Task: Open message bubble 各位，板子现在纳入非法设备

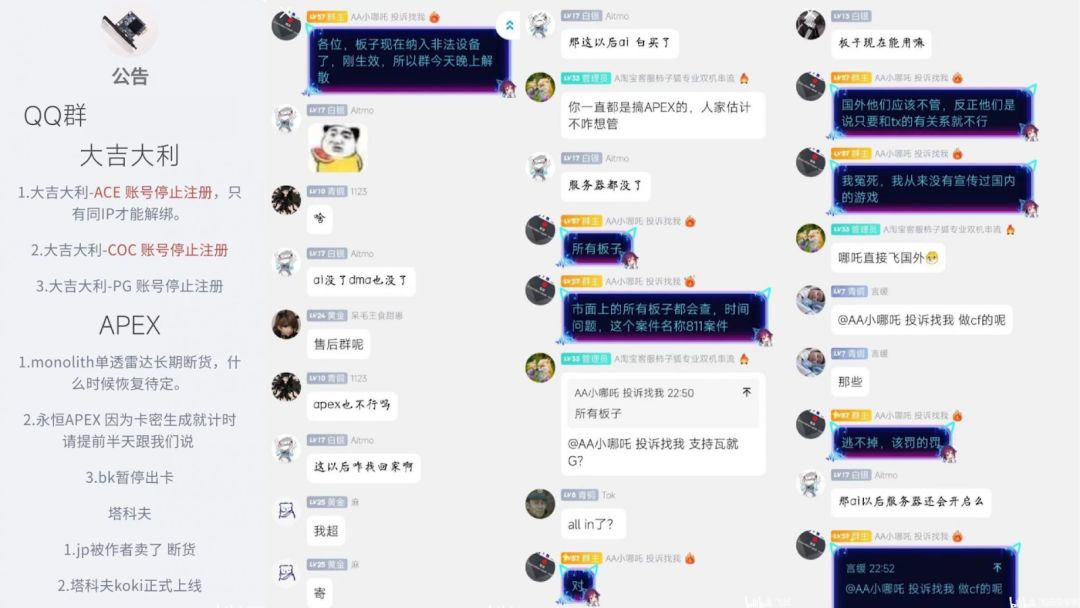Action: (x=407, y=61)
